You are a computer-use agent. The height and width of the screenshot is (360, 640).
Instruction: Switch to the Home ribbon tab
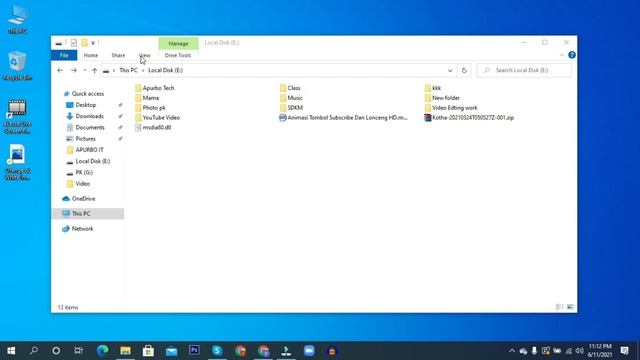(91, 55)
